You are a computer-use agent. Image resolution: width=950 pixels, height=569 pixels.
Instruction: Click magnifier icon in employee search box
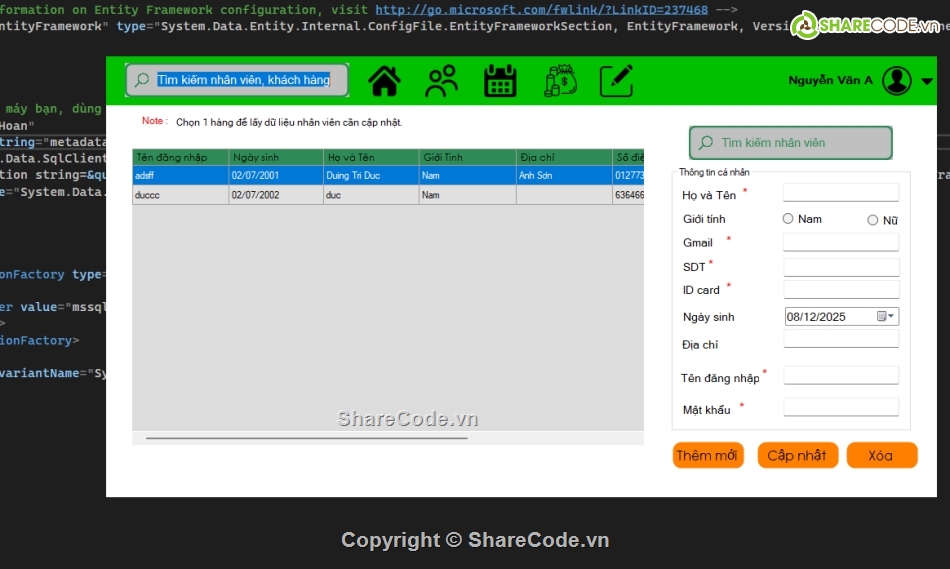[x=707, y=143]
